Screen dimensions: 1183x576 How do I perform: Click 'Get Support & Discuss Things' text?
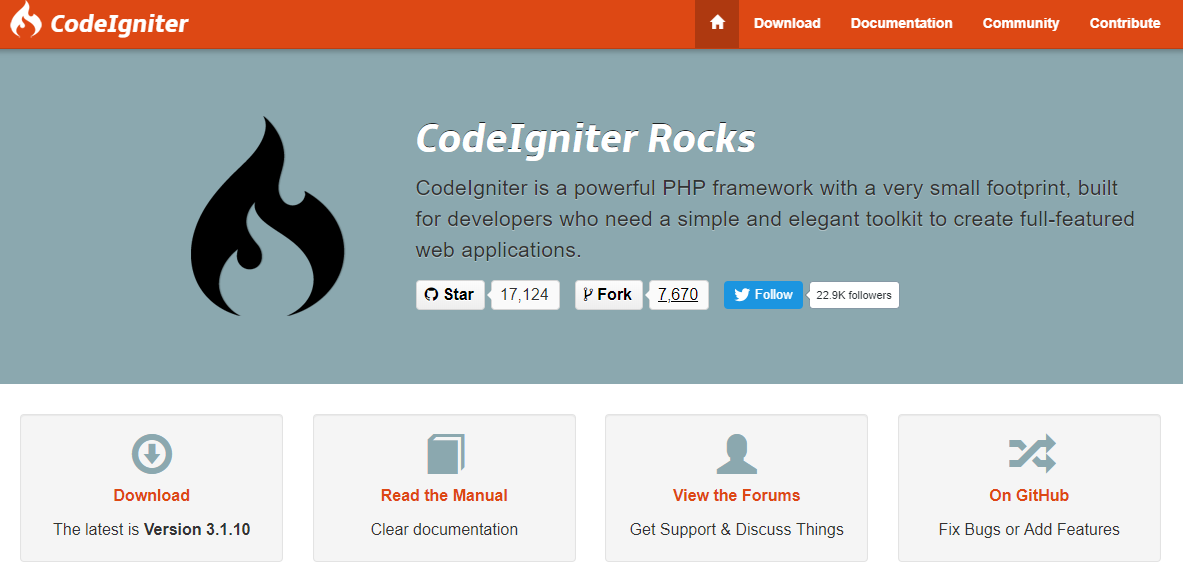[736, 529]
